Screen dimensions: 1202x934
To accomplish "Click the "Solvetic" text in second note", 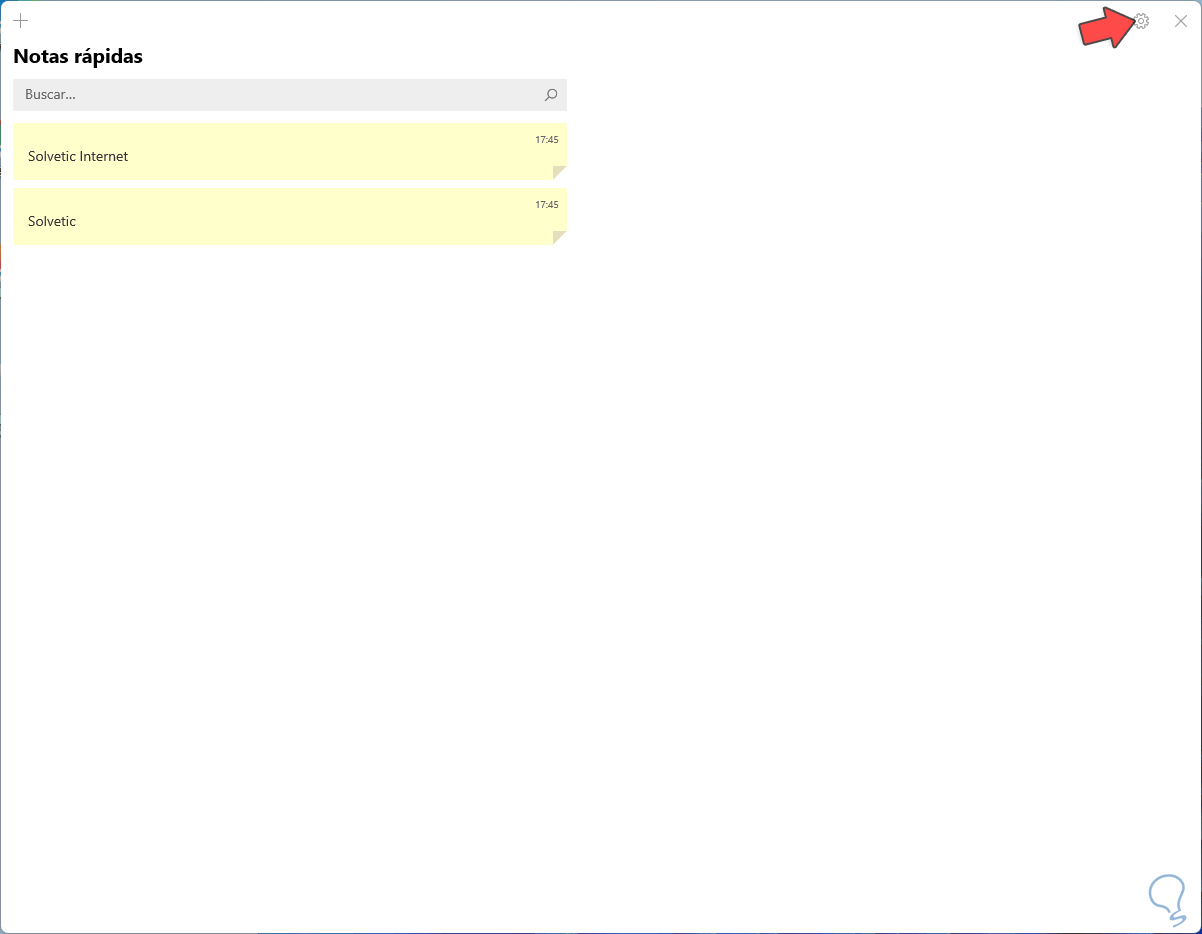I will (x=52, y=221).
